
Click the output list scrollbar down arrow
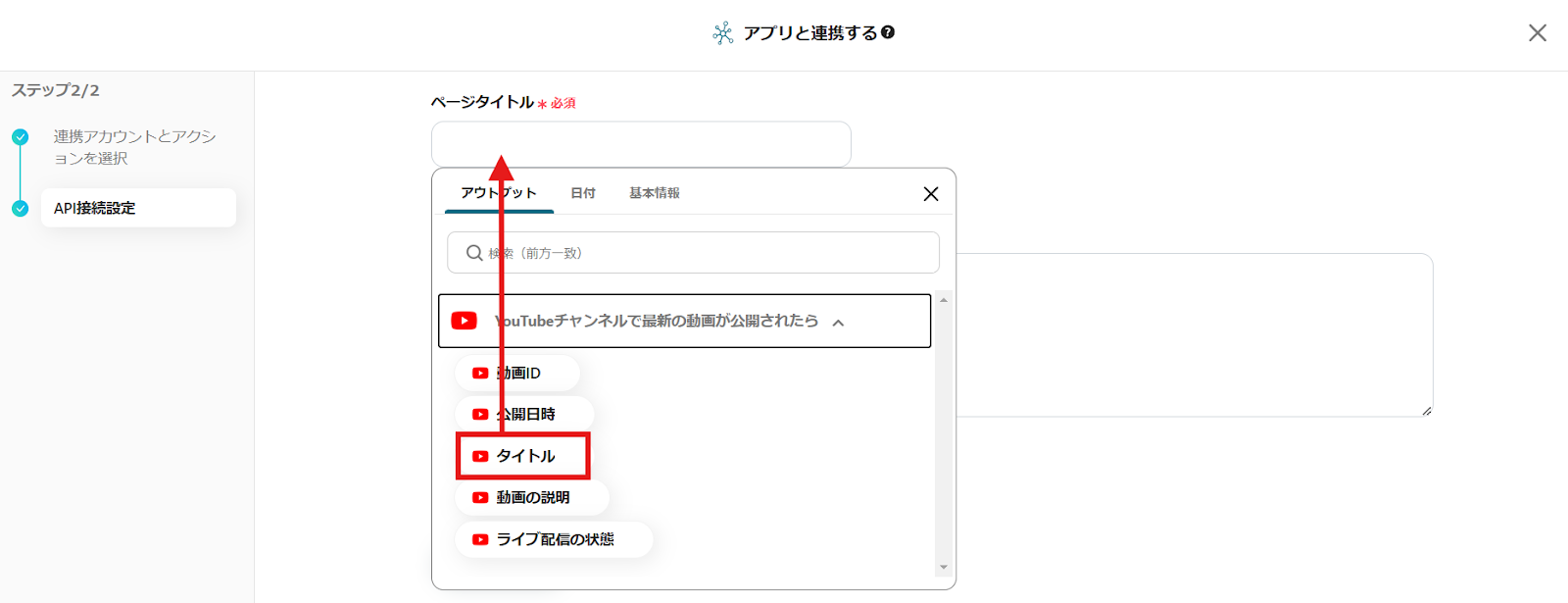944,567
